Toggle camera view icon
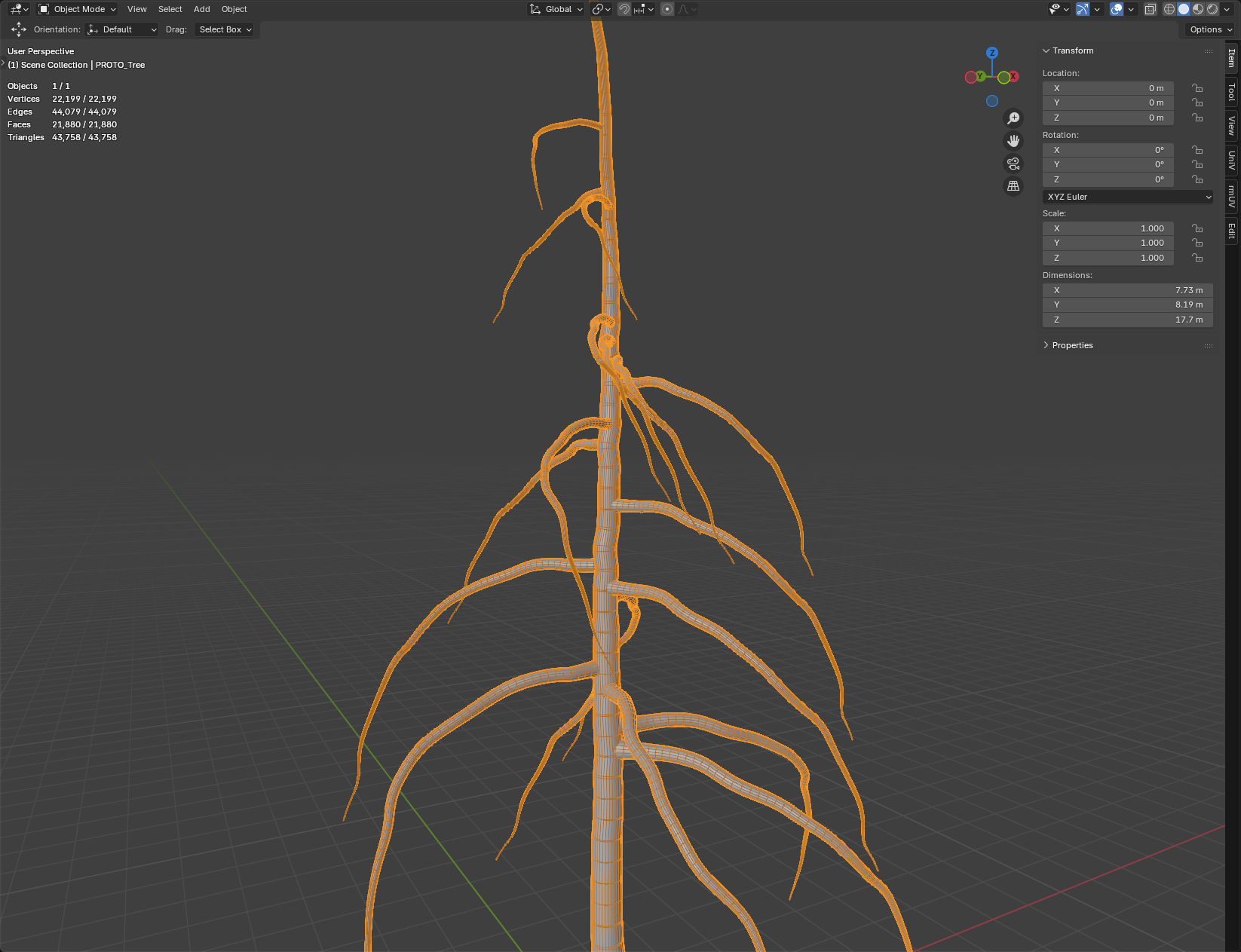Screen dimensions: 1241x952 [1013, 164]
